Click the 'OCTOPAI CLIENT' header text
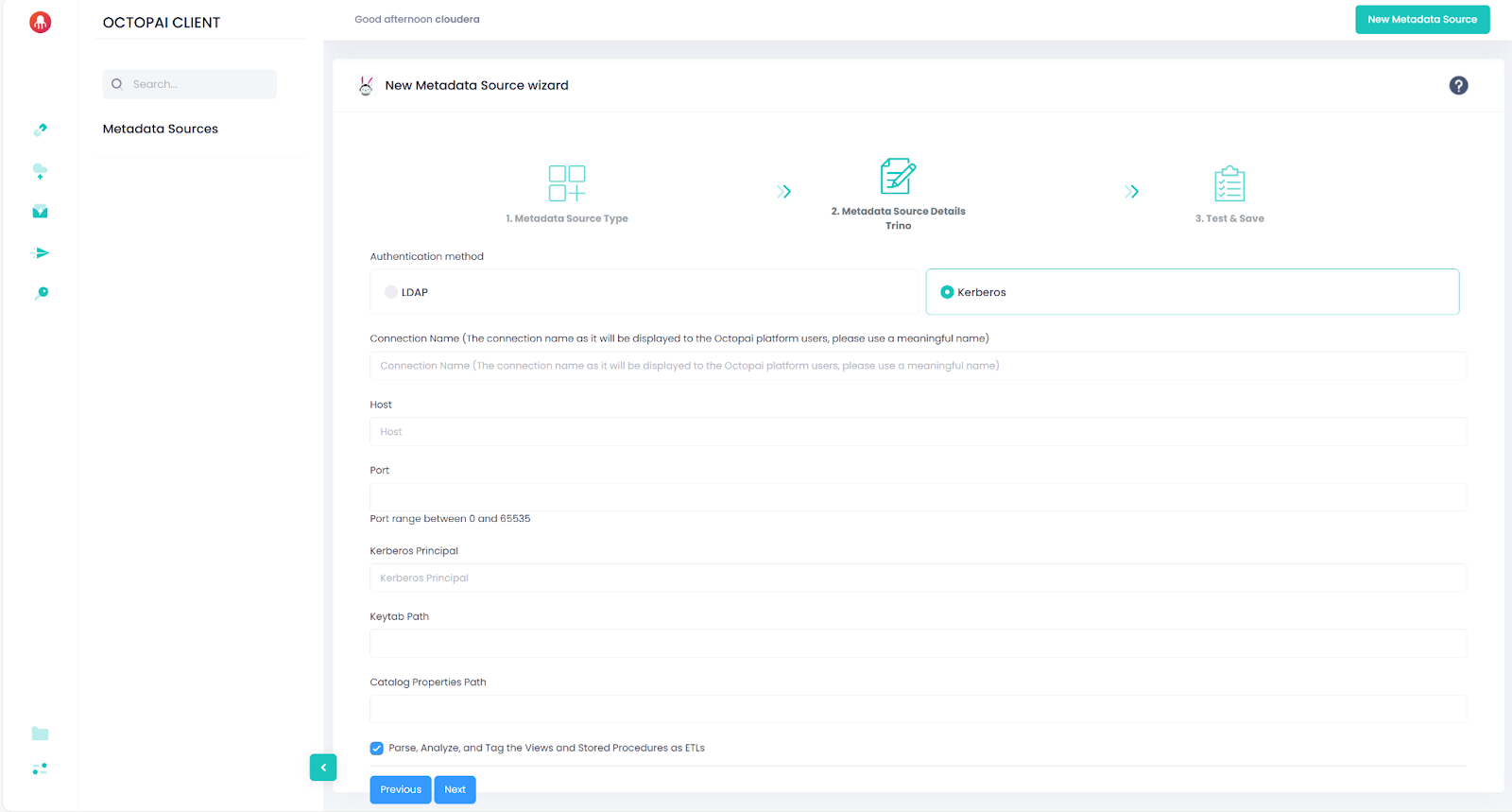The width and height of the screenshot is (1512, 812). pyautogui.click(x=162, y=23)
